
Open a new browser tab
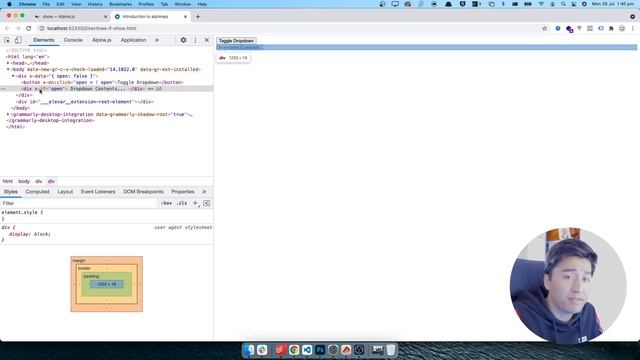[198, 17]
